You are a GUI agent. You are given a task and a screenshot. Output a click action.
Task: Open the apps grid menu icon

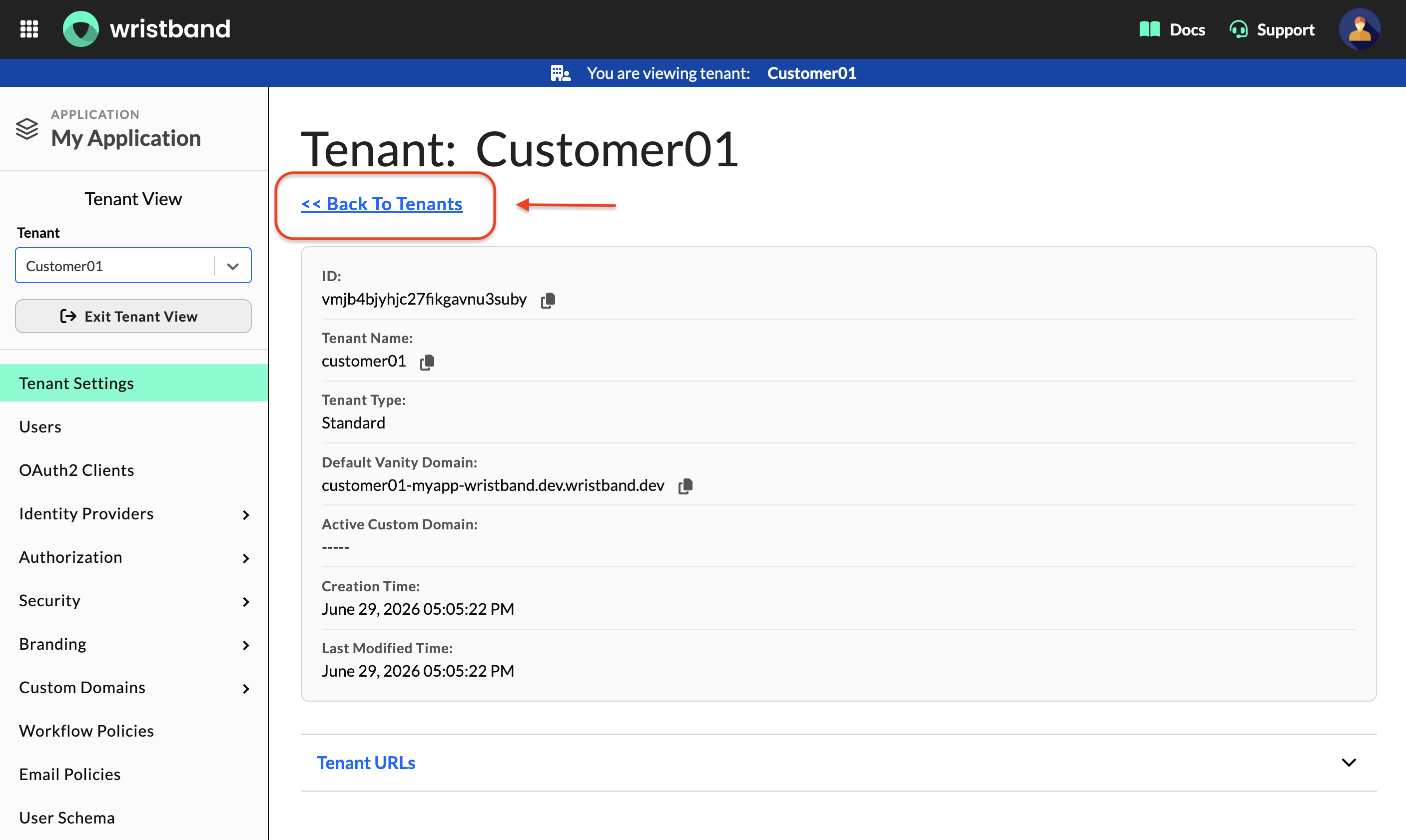29,29
